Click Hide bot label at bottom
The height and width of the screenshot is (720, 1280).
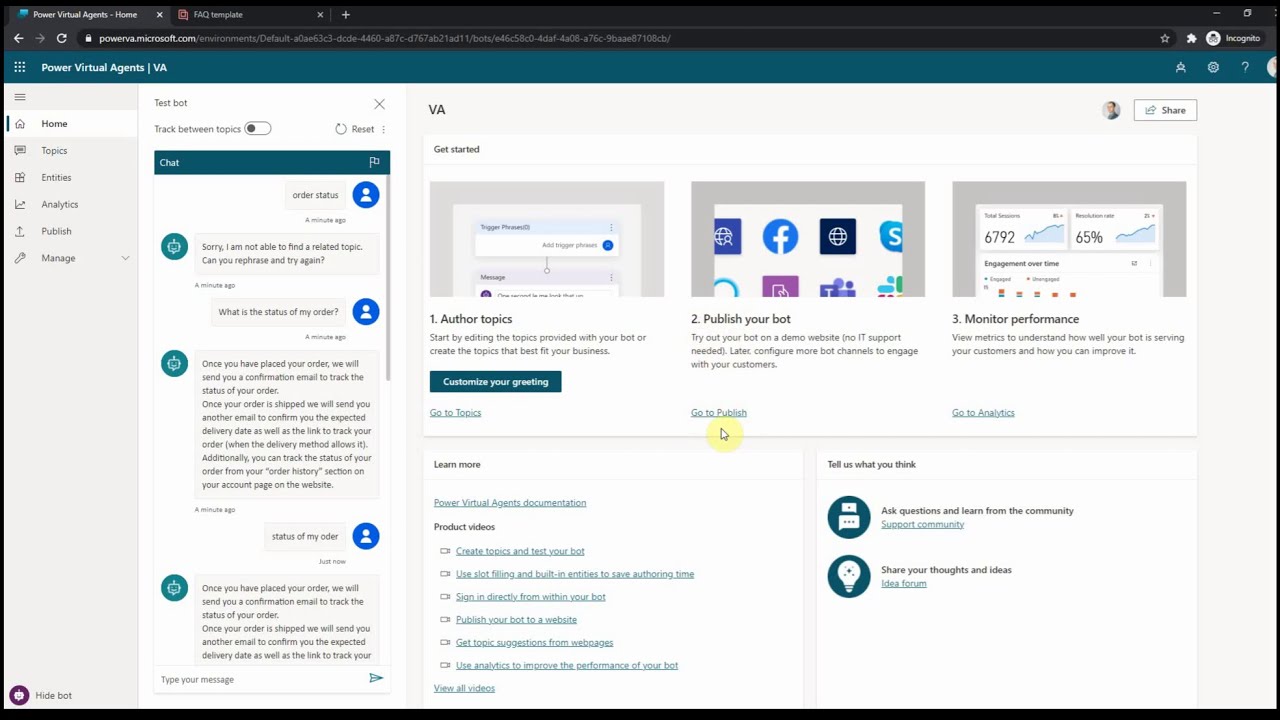(53, 695)
